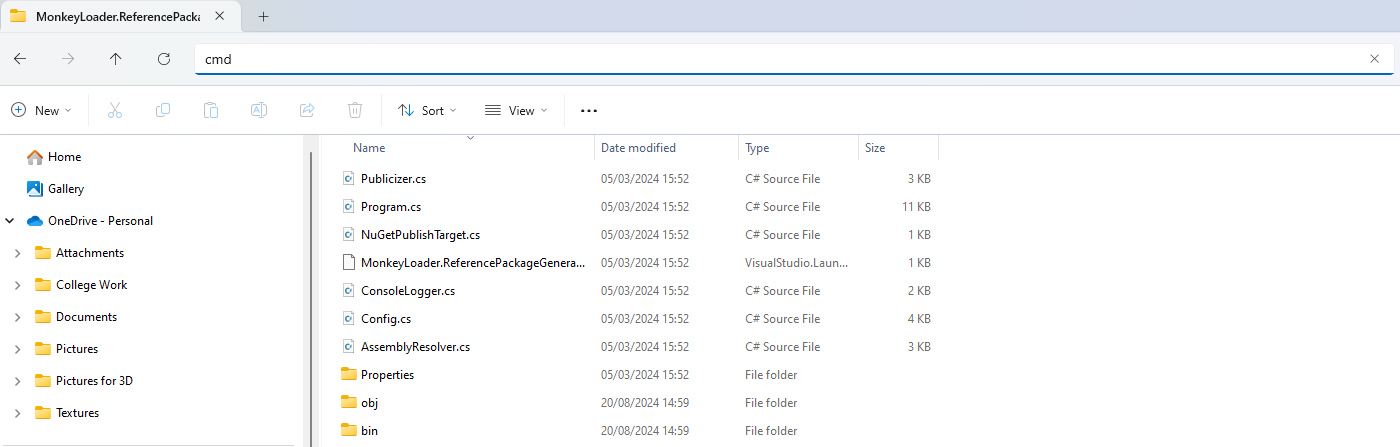Open the See more ellipsis menu

pyautogui.click(x=589, y=110)
